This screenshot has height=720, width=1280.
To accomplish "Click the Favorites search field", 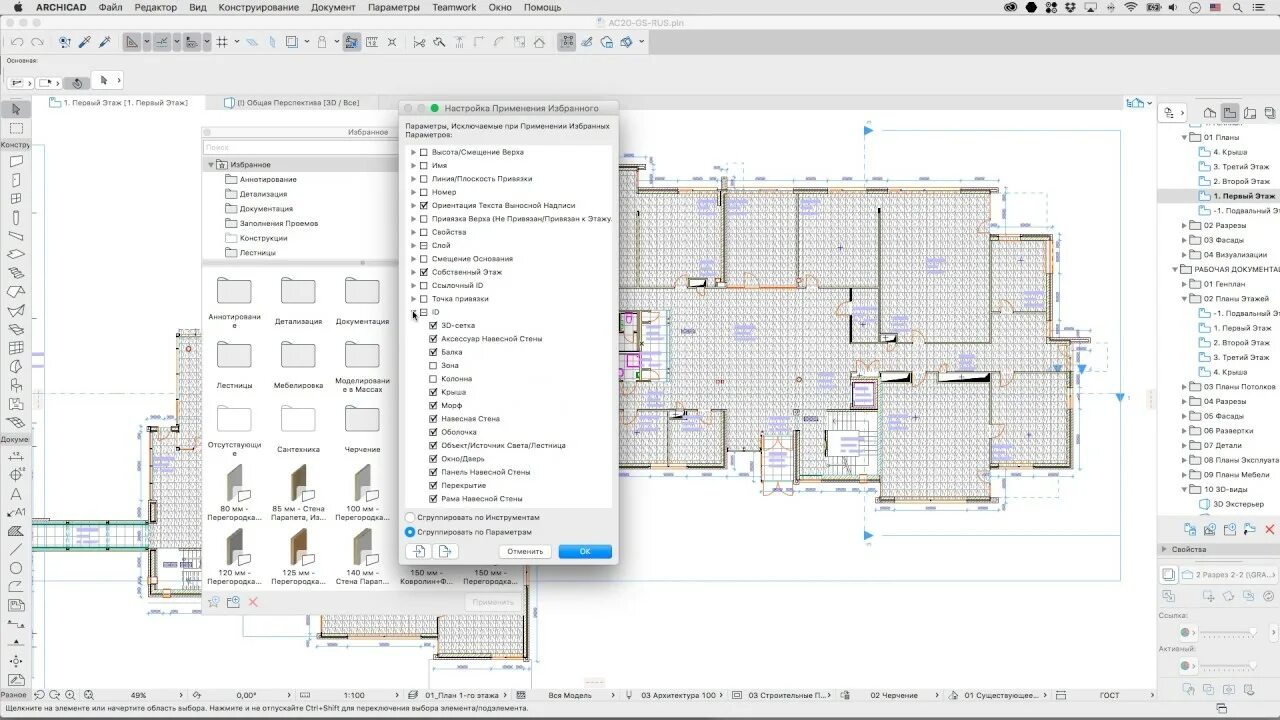I will tap(300, 147).
